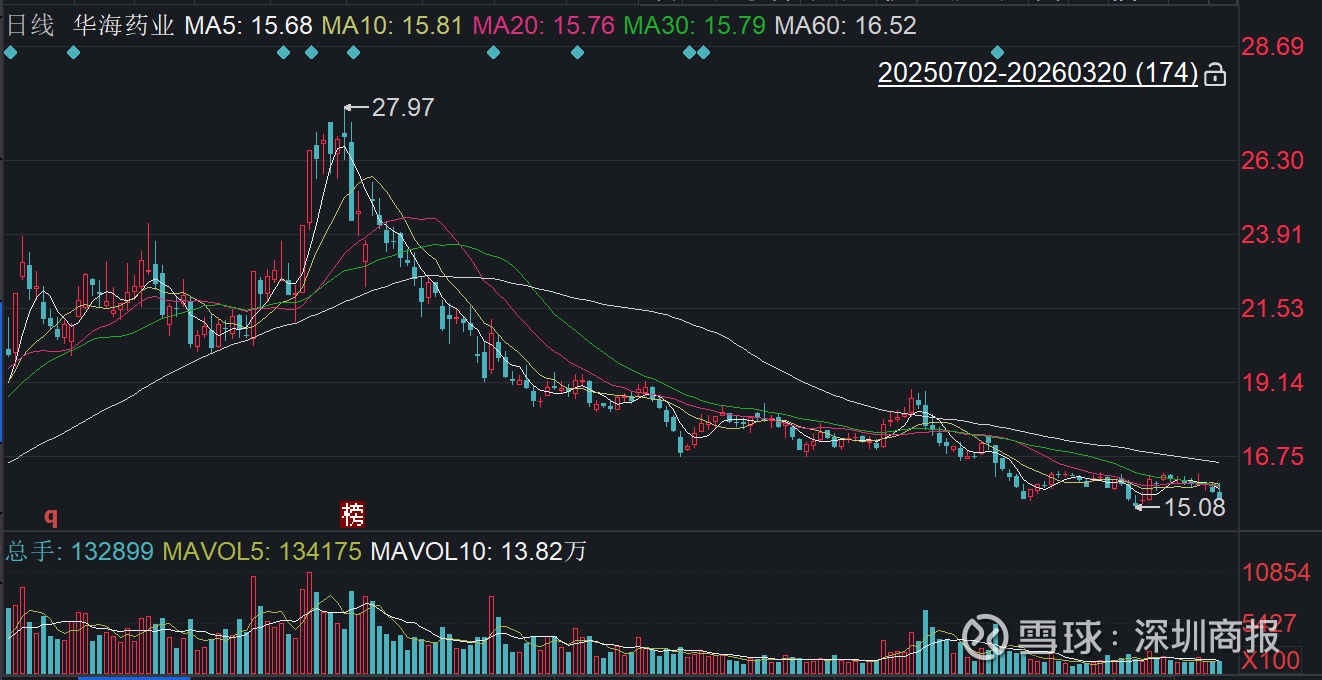Click the MA5: 15.68 indicator label
The height and width of the screenshot is (680, 1322).
(248, 25)
